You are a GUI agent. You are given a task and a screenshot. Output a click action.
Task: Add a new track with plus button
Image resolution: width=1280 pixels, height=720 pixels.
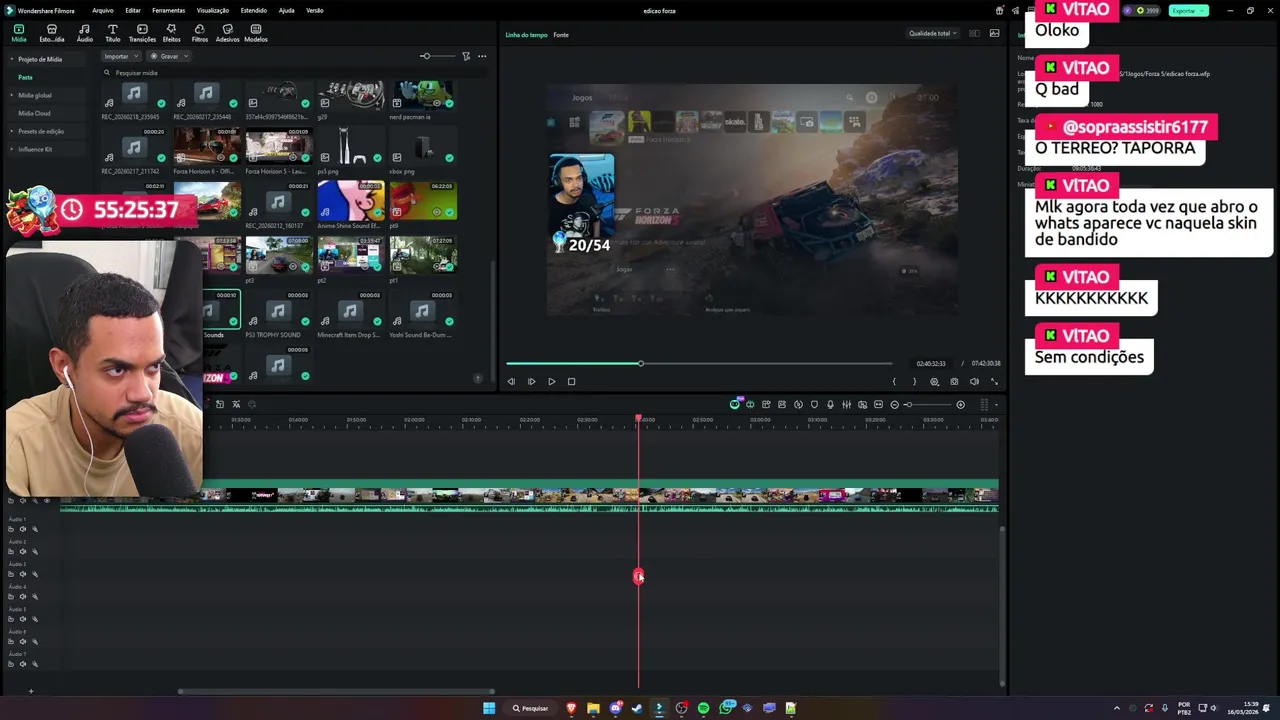click(30, 691)
